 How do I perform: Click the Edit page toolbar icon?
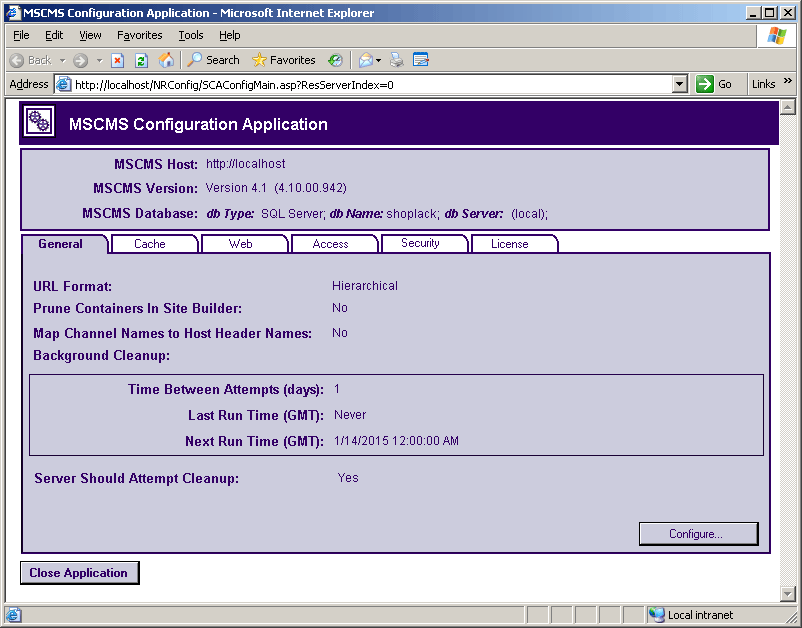click(x=421, y=60)
